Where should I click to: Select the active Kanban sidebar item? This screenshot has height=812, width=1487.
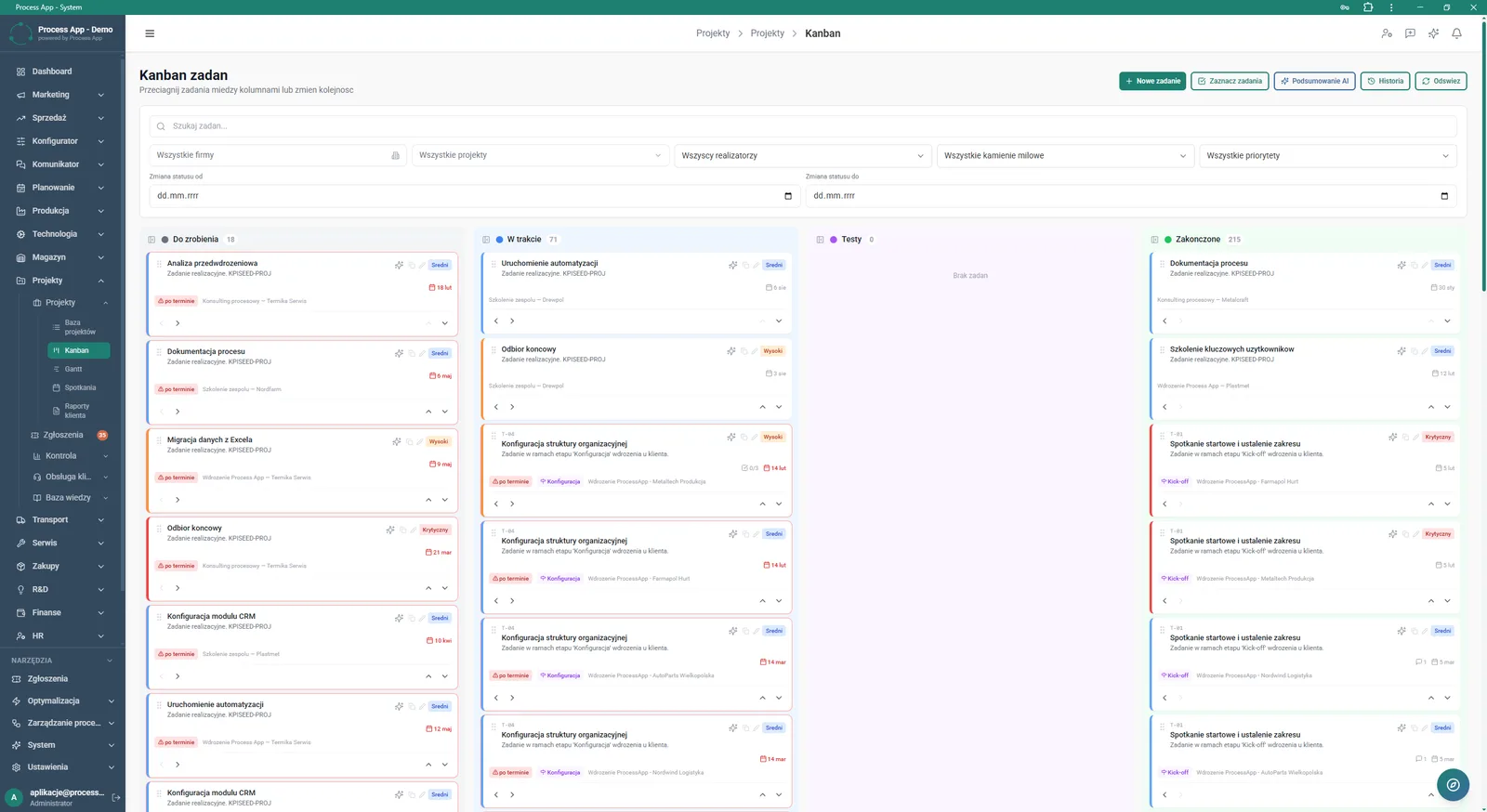click(x=79, y=350)
